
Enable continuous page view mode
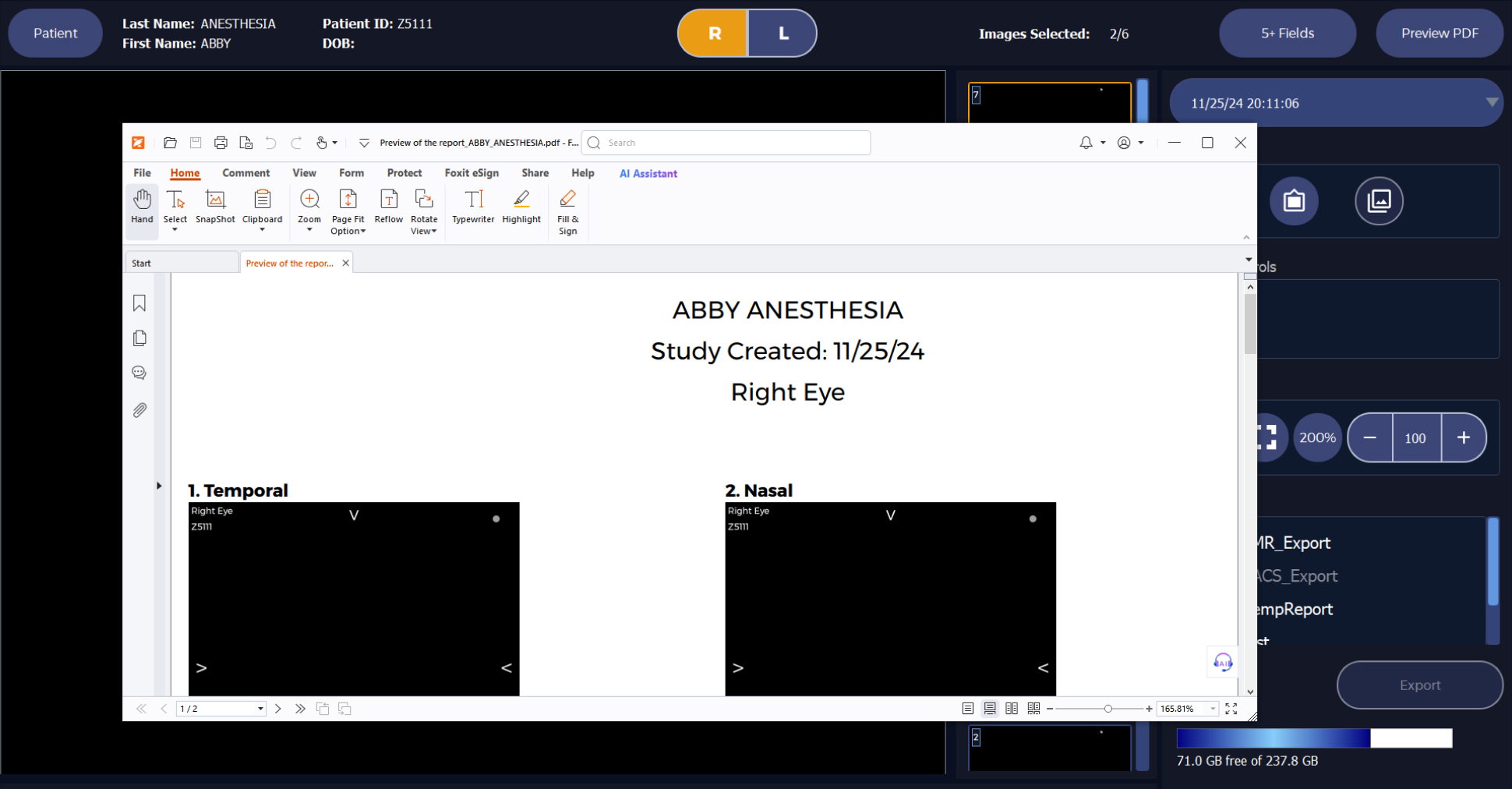990,709
